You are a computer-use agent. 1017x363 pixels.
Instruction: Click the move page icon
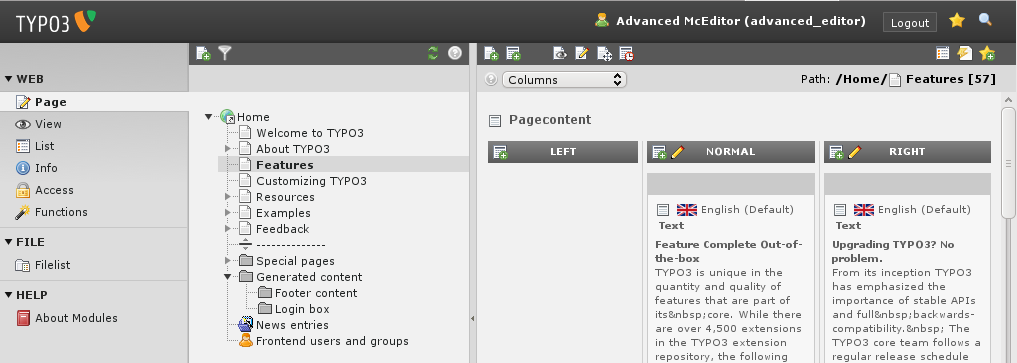click(x=604, y=54)
